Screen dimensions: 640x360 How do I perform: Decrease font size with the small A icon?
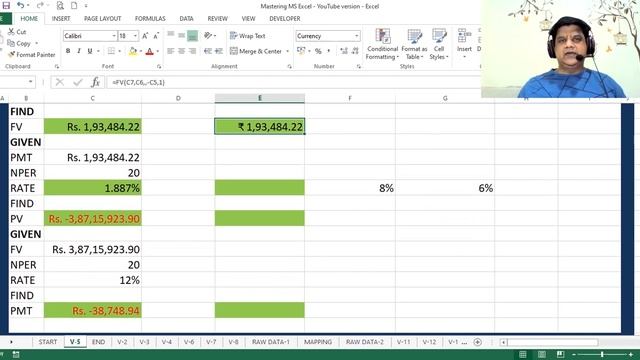coord(156,36)
